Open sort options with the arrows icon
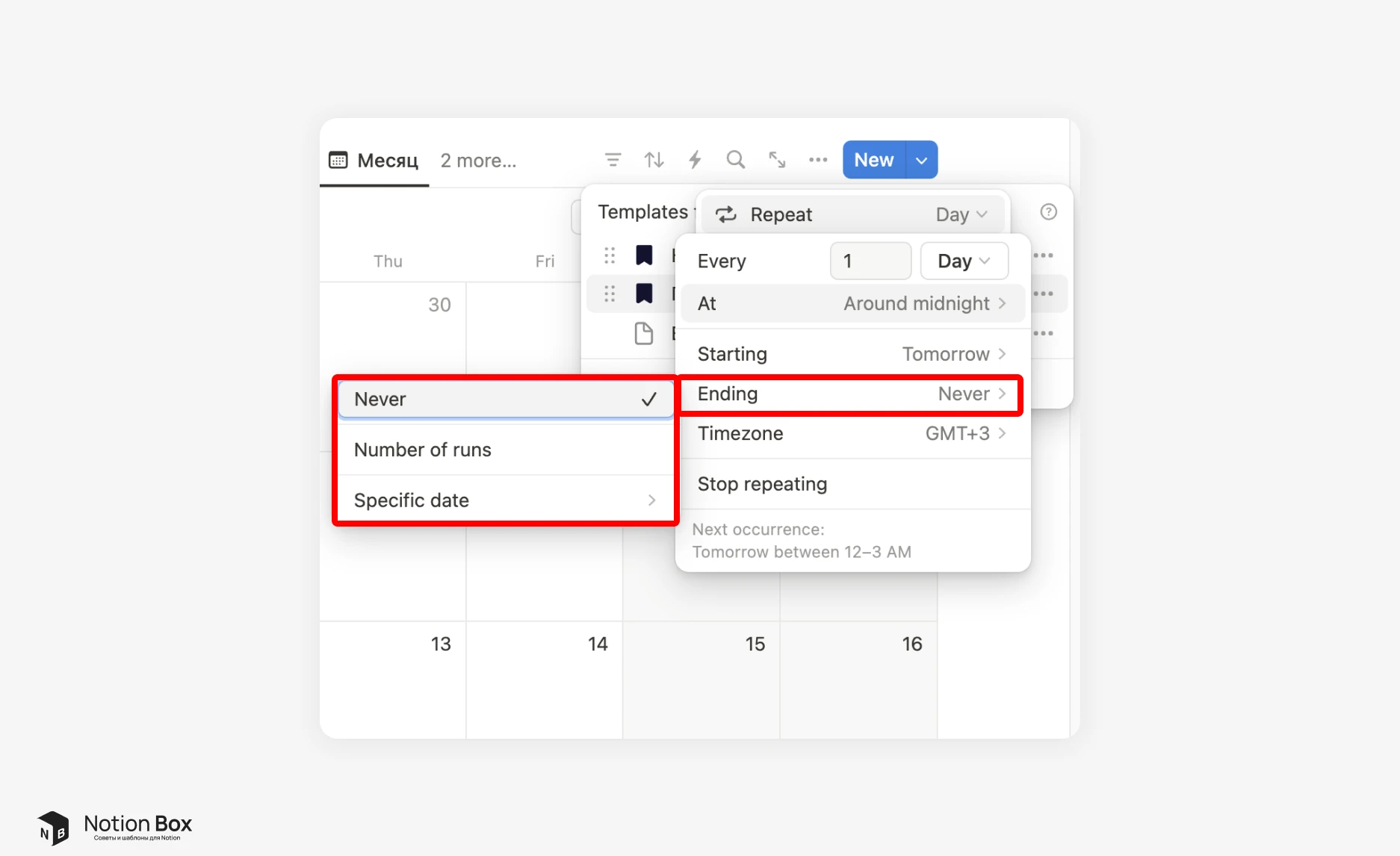The height and width of the screenshot is (856, 1400). pyautogui.click(x=654, y=160)
